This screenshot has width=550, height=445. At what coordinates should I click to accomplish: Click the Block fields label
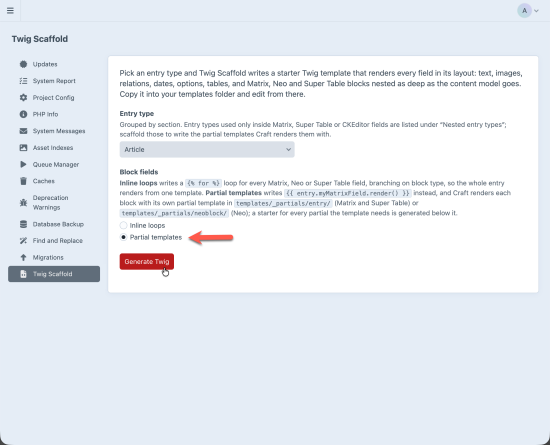pos(139,172)
